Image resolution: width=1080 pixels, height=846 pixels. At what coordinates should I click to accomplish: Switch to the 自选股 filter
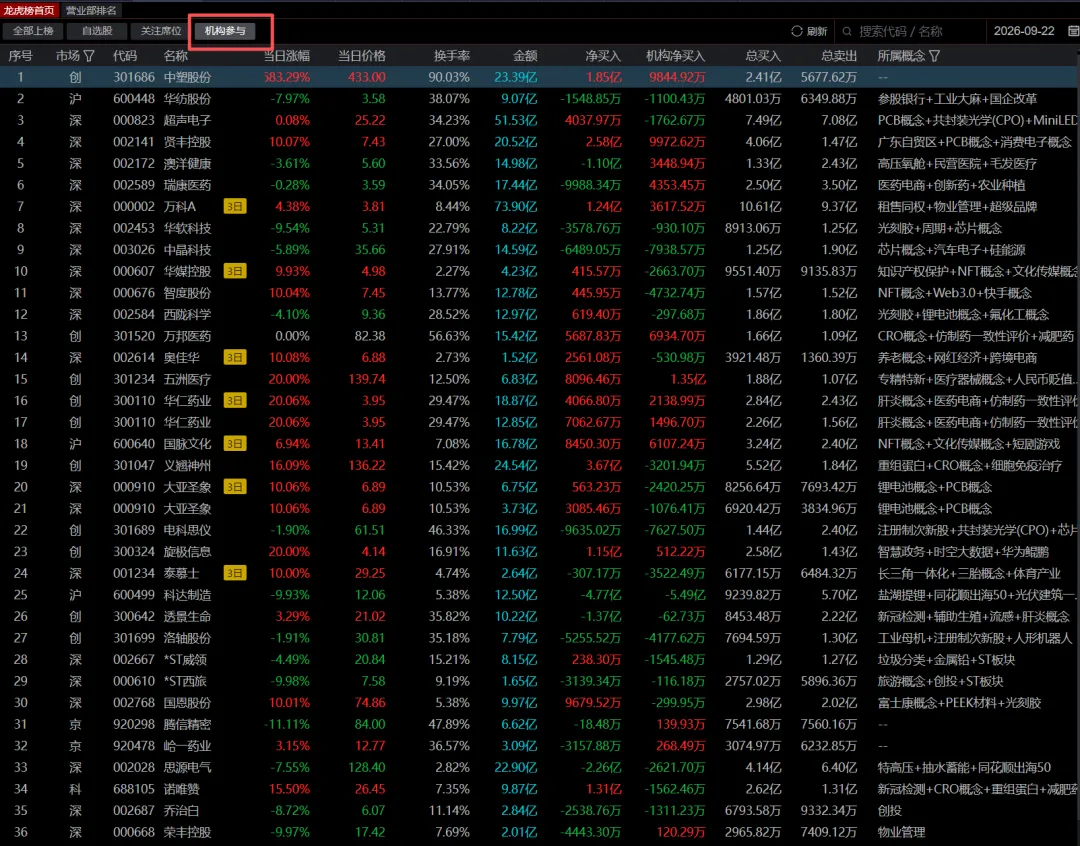[96, 31]
